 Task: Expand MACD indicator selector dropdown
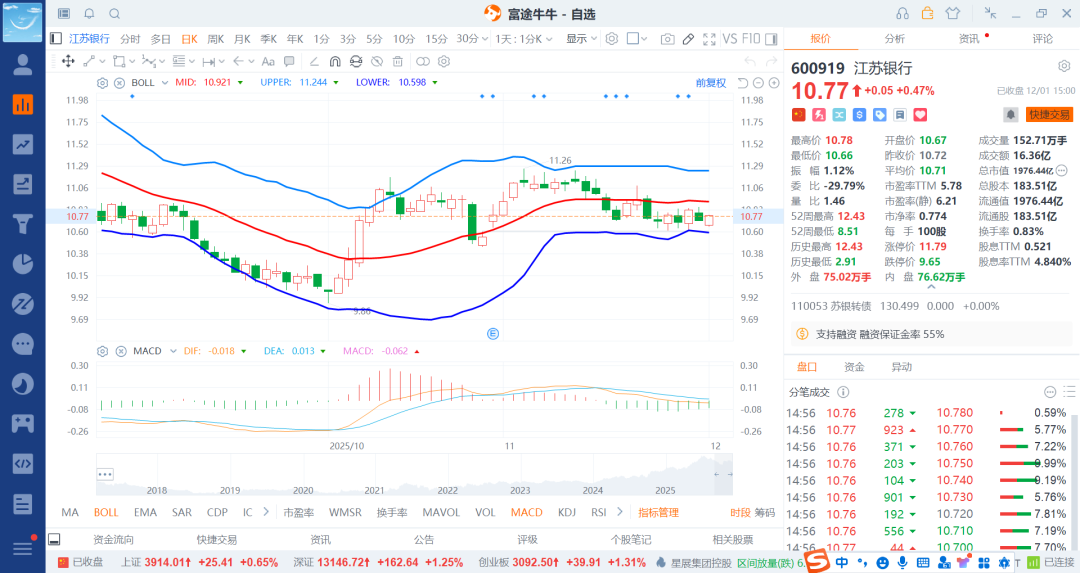click(174, 351)
